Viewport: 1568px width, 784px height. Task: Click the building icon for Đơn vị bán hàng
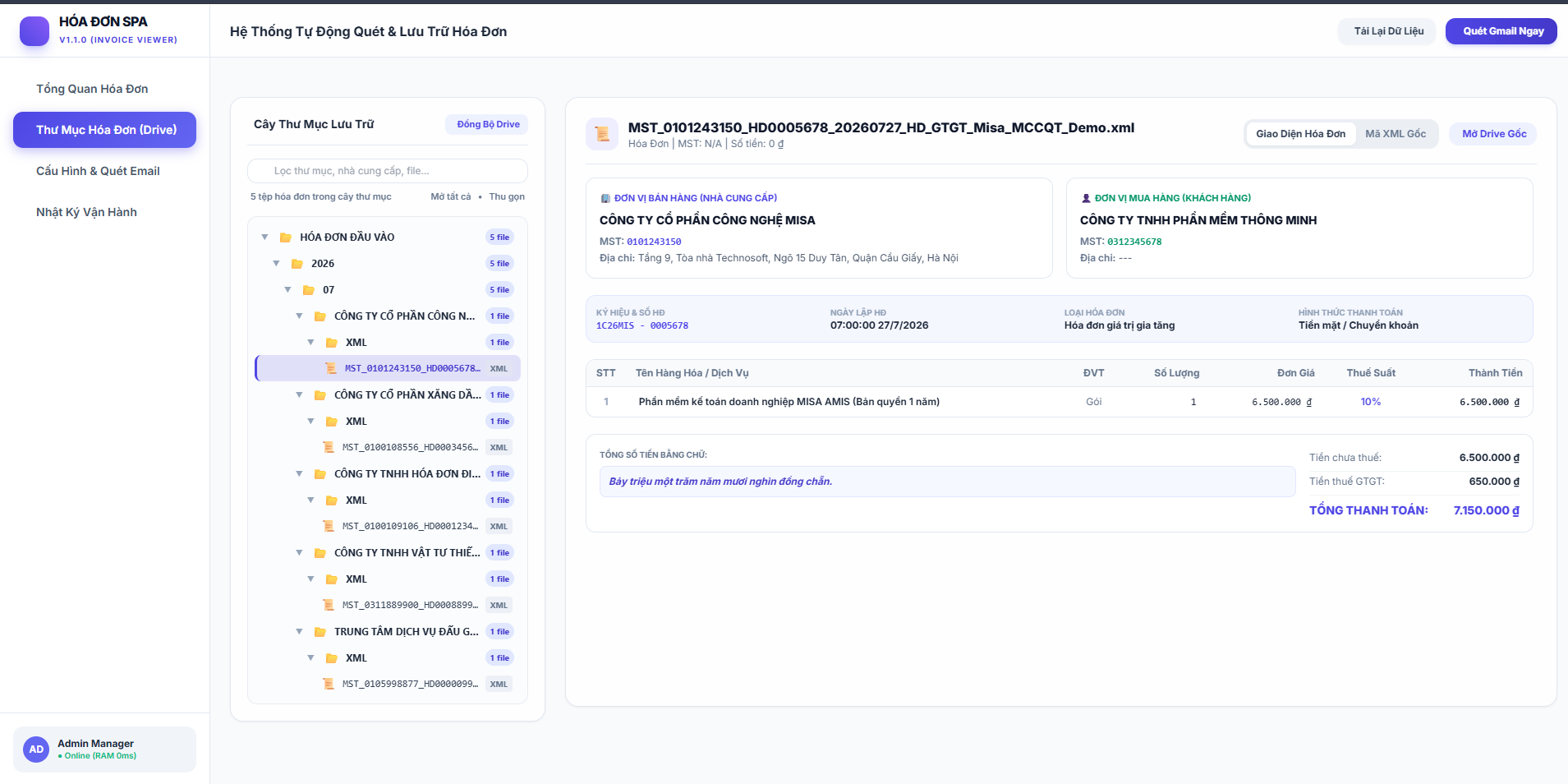605,198
